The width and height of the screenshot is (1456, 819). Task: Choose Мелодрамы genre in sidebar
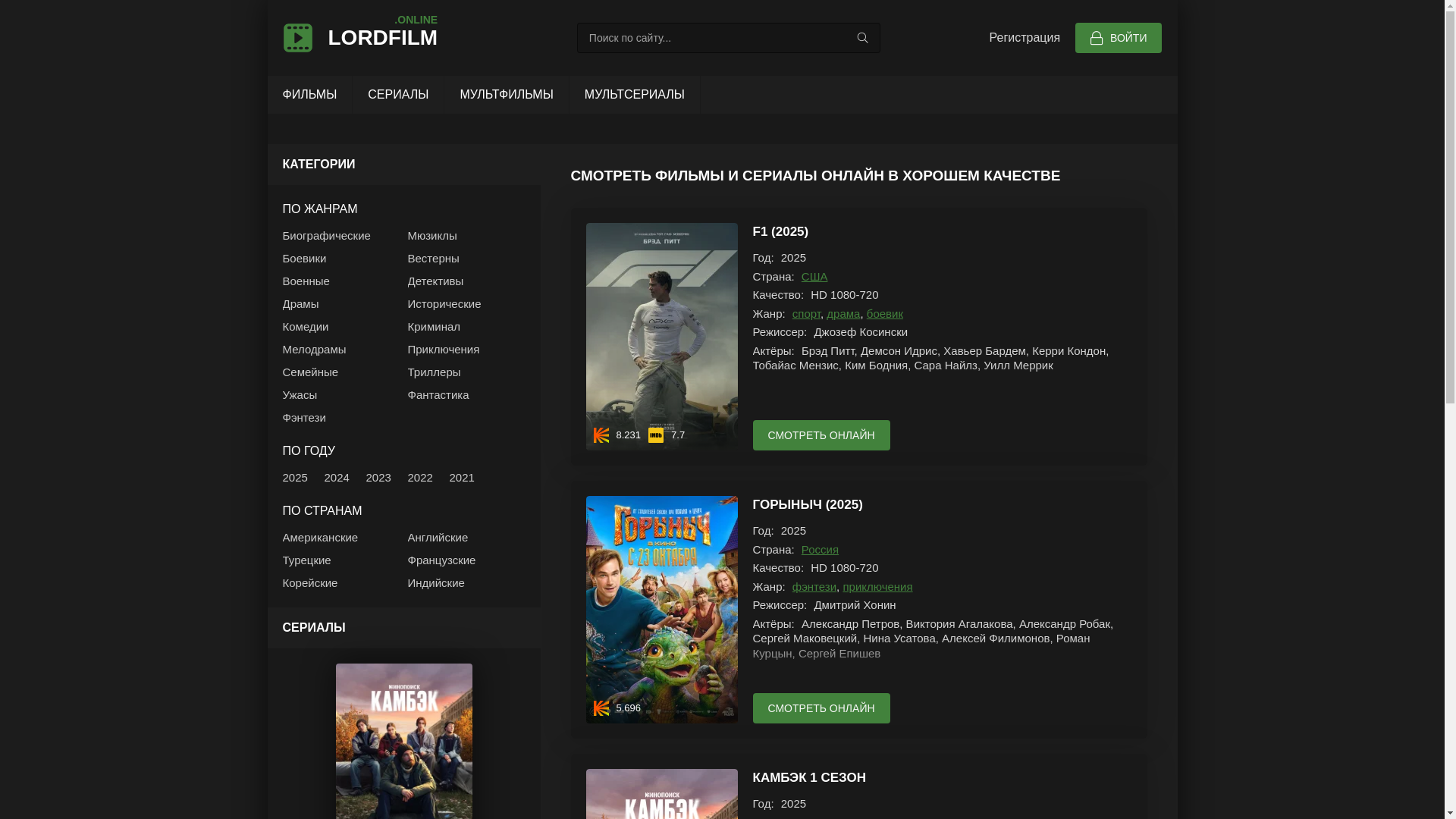(314, 350)
